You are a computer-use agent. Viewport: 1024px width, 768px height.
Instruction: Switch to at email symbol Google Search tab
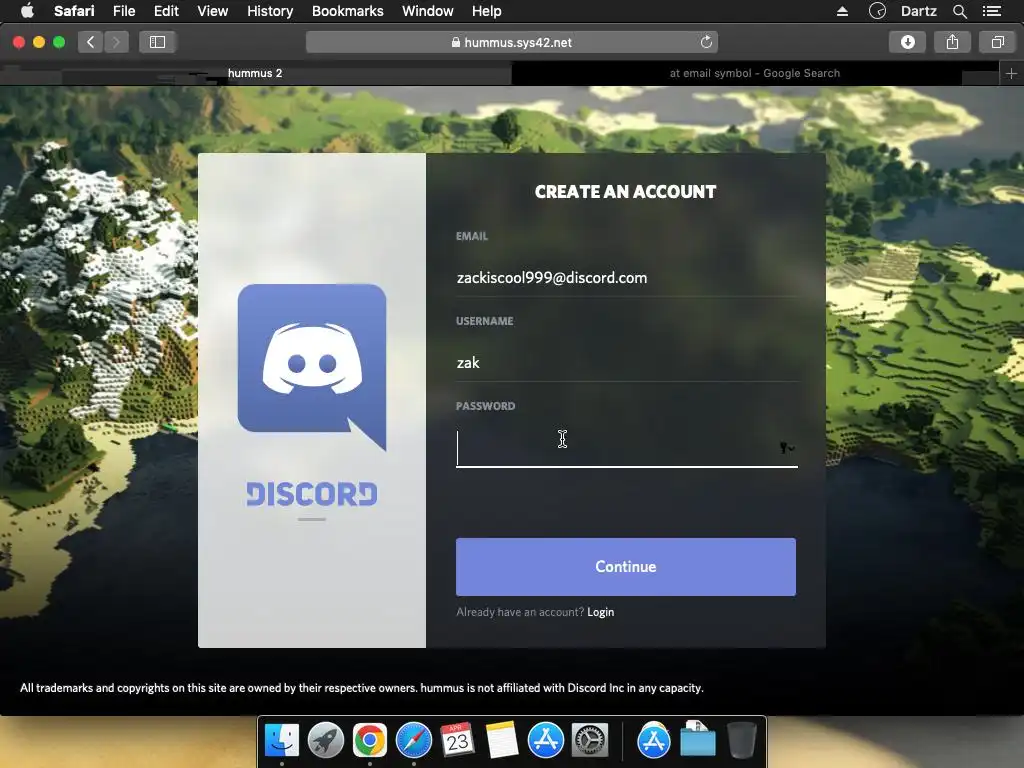755,73
